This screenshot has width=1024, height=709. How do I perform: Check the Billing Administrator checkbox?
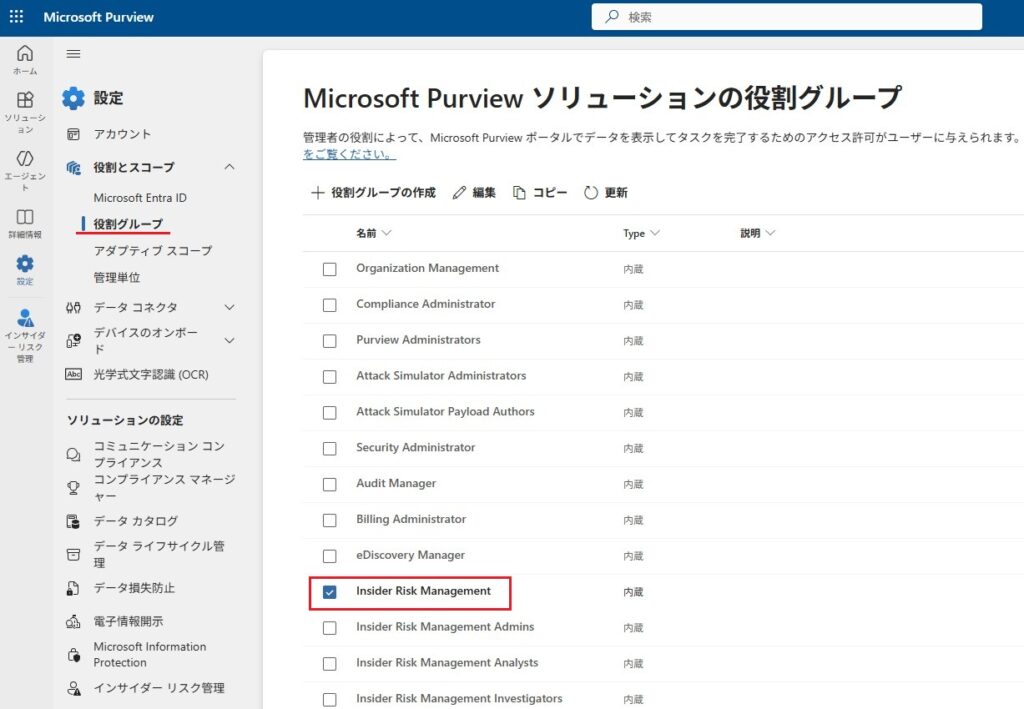tap(330, 521)
